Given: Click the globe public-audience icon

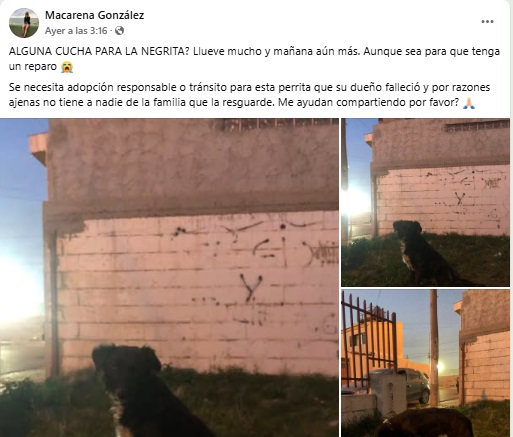Looking at the screenshot, I should tap(119, 31).
